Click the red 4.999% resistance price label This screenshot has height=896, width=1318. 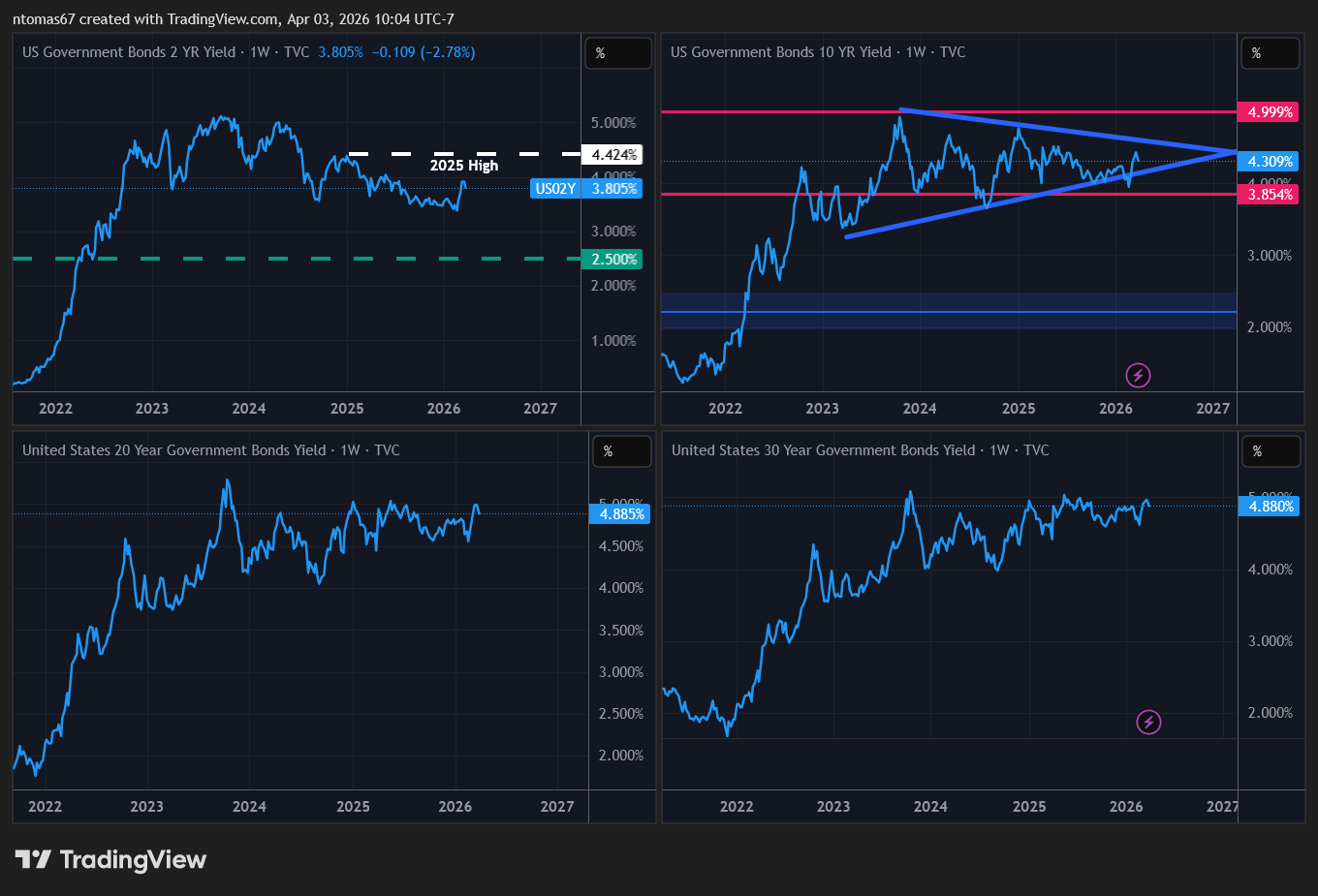click(x=1269, y=112)
